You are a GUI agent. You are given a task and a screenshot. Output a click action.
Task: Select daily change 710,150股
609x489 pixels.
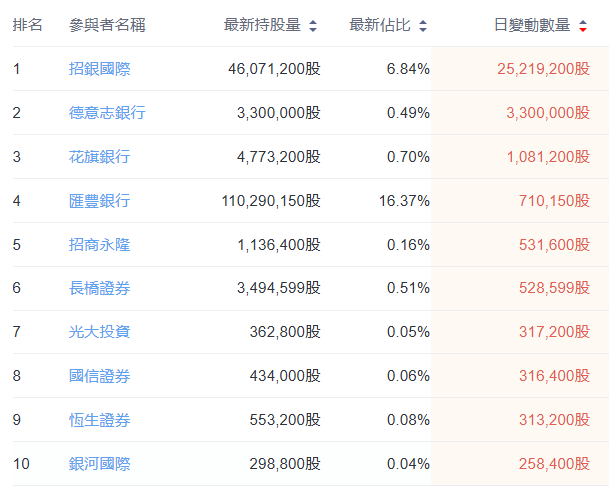(555, 201)
